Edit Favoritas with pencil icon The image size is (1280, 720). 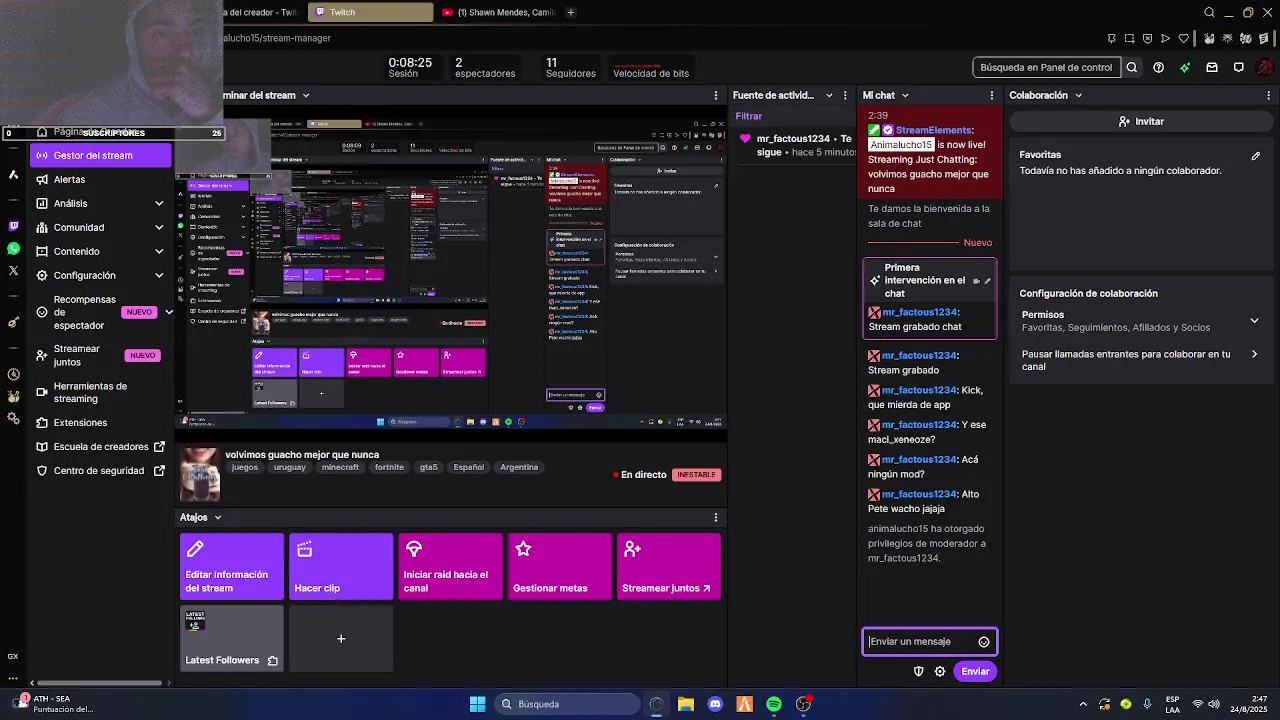pyautogui.click(x=1256, y=156)
